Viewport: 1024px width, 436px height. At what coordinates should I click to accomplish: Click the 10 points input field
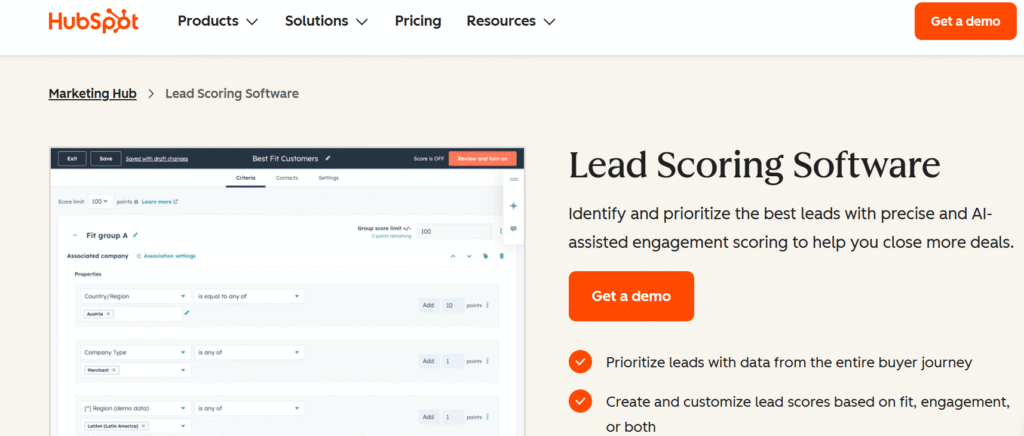coord(453,305)
